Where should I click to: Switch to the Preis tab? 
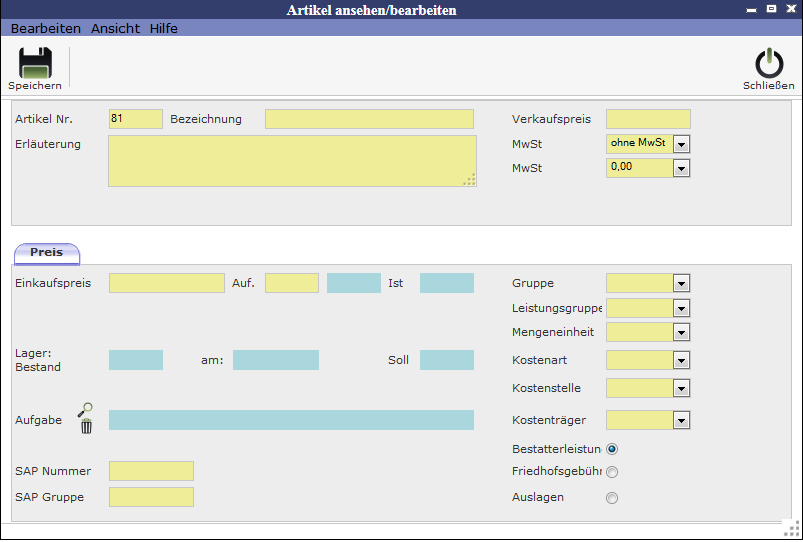[46, 252]
